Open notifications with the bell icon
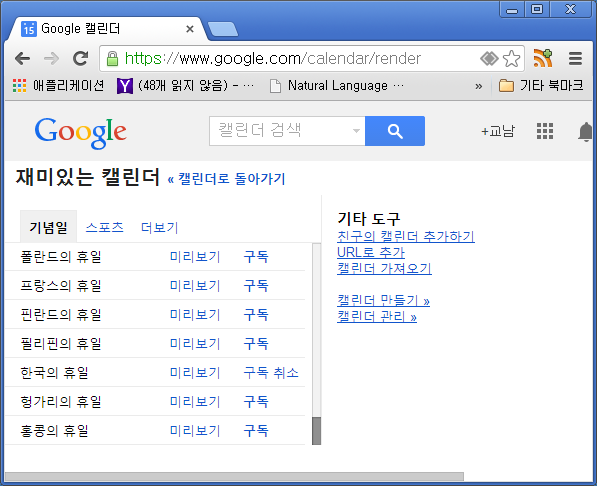 tap(586, 132)
